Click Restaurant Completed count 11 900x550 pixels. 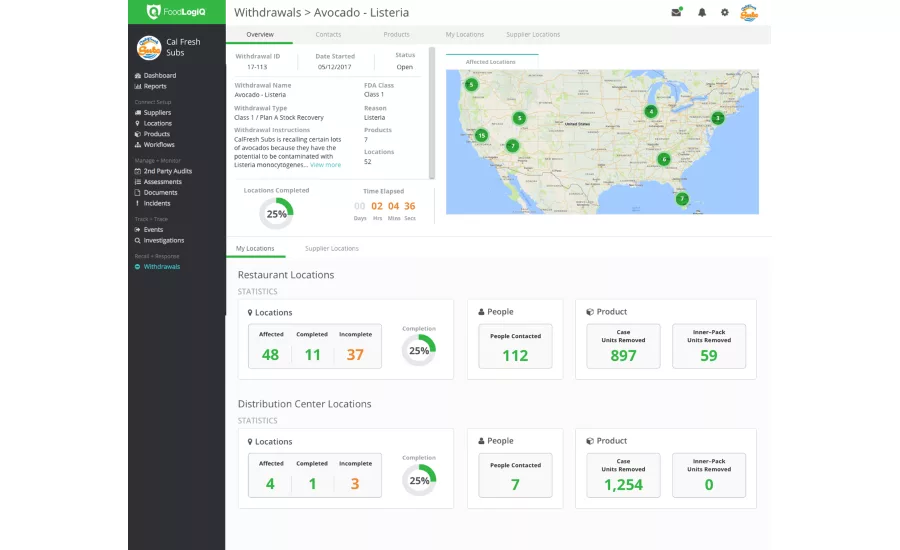[x=312, y=355]
